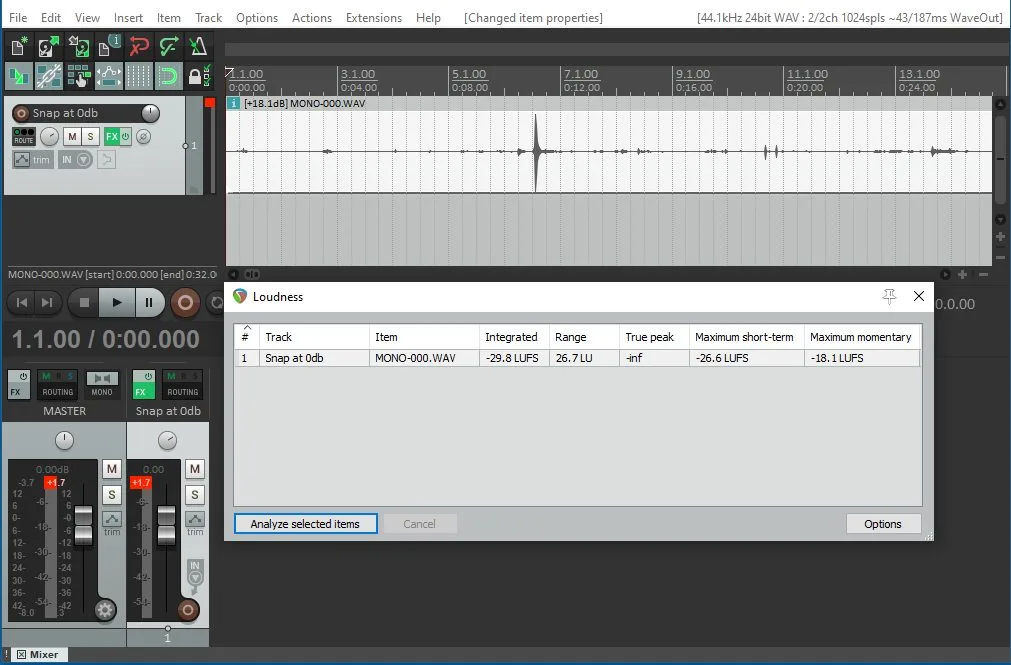The width and height of the screenshot is (1011, 665).
Task: Open envelope trim icon on Snap at 0db mixer strip
Action: [195, 519]
